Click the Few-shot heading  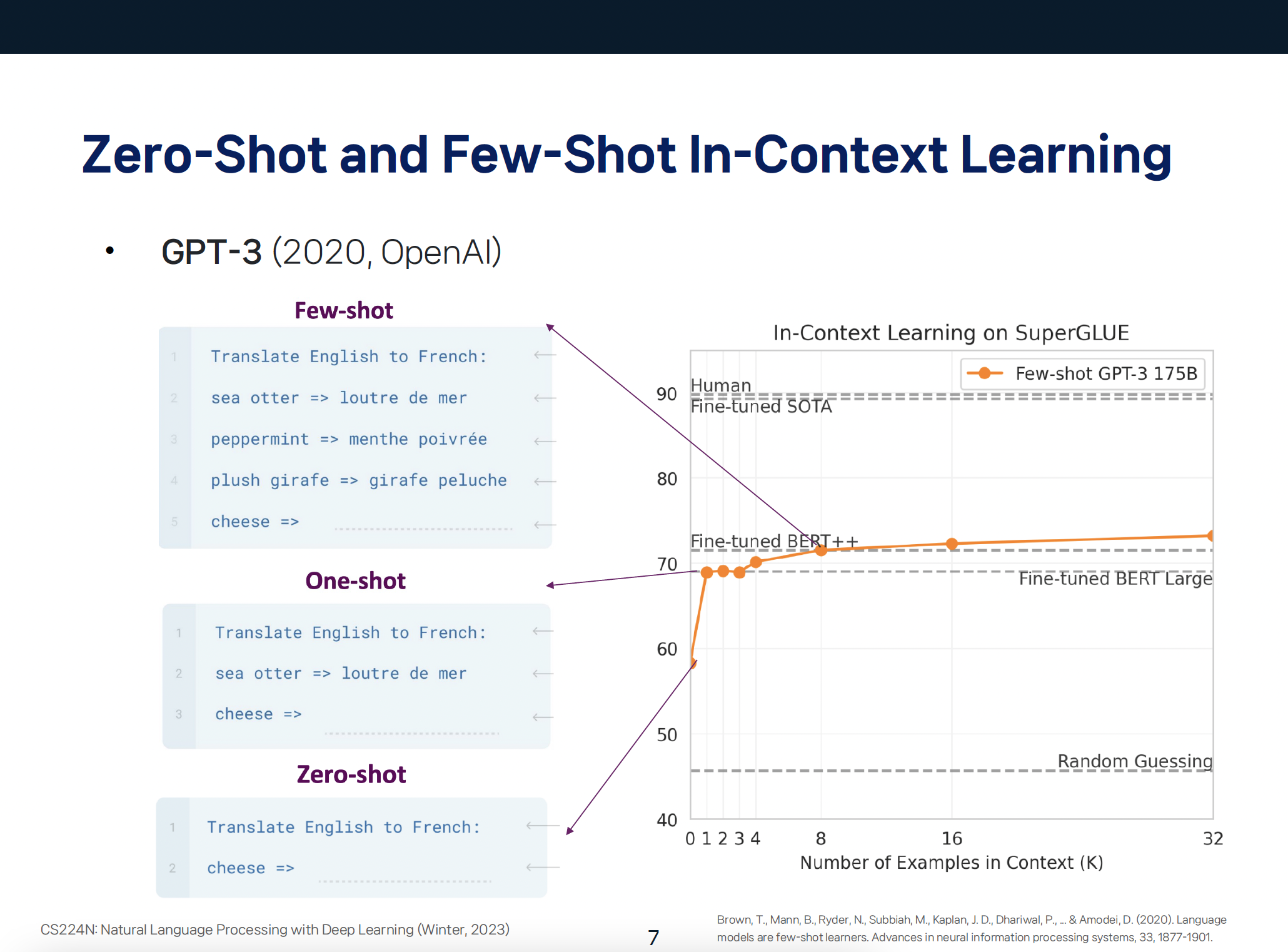point(344,311)
